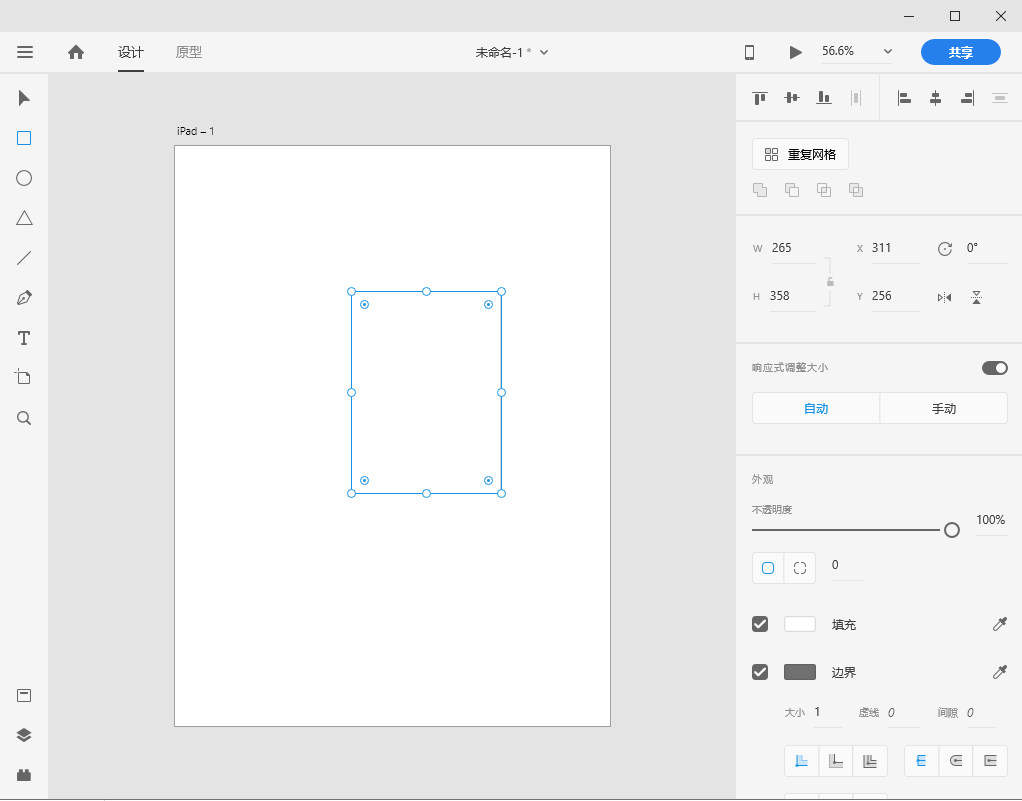Choose butt cap stroke style
Image resolution: width=1022 pixels, height=801 pixels.
922,761
